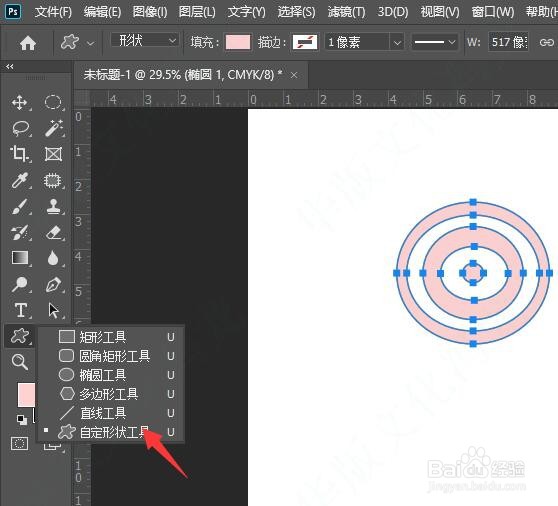Open the 选择(S) menu
This screenshot has width=558, height=506.
tap(296, 12)
